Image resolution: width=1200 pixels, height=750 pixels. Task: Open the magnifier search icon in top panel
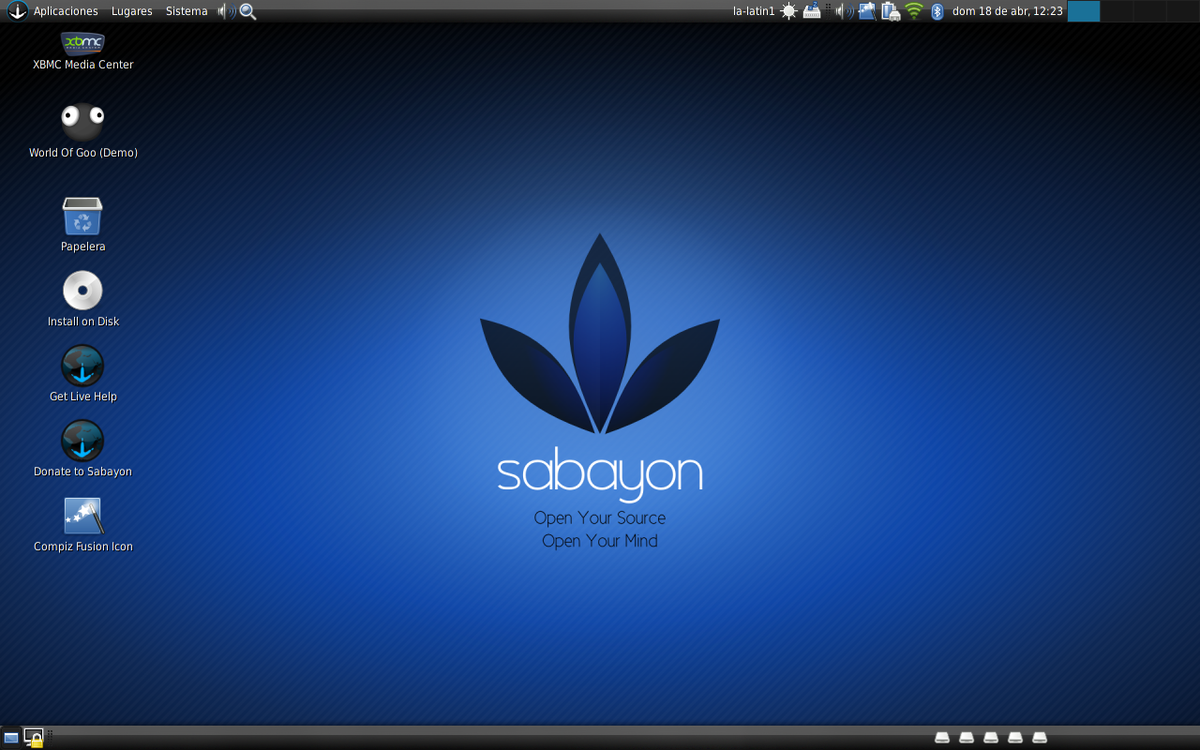(x=248, y=11)
